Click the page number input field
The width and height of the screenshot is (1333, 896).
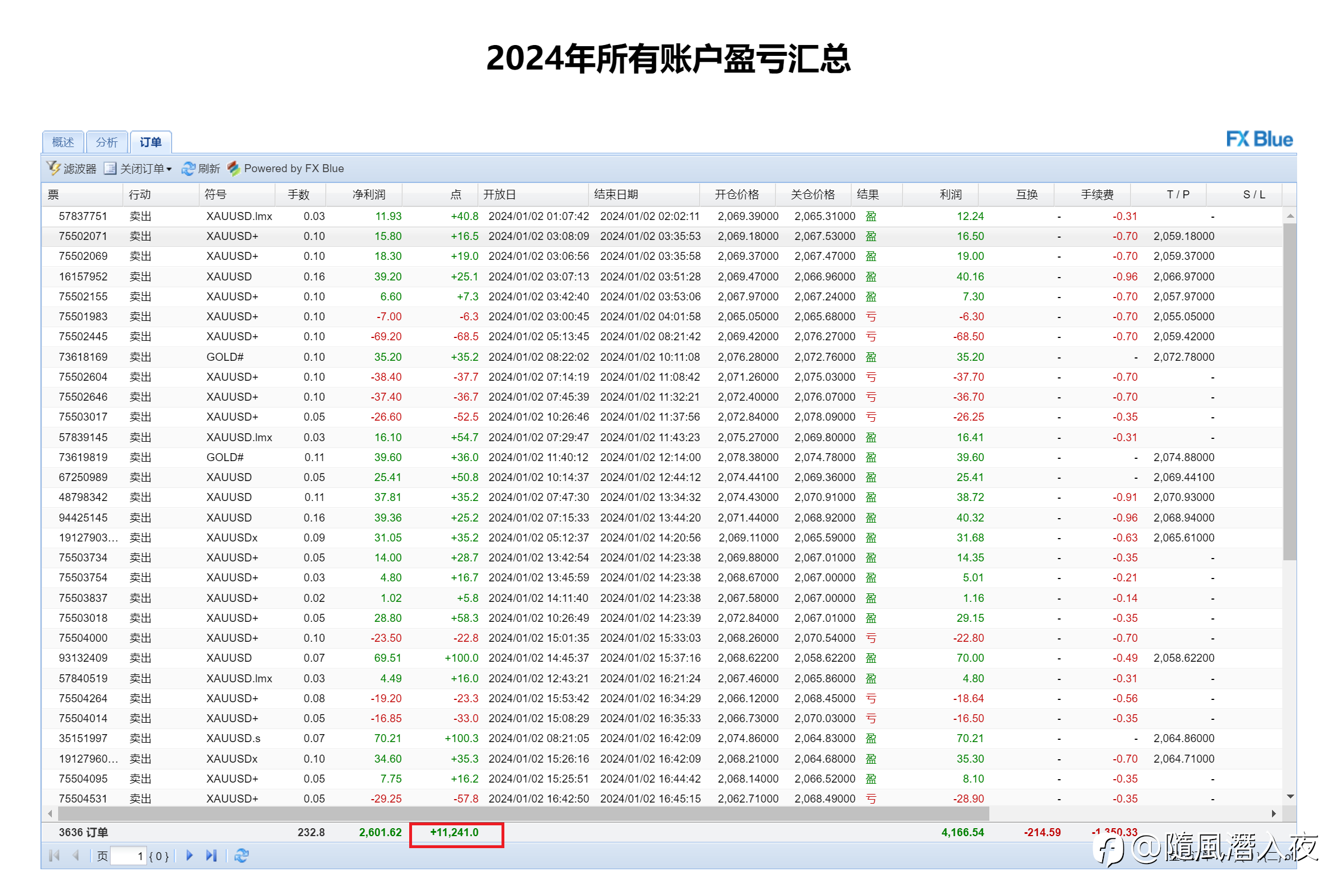click(x=128, y=856)
